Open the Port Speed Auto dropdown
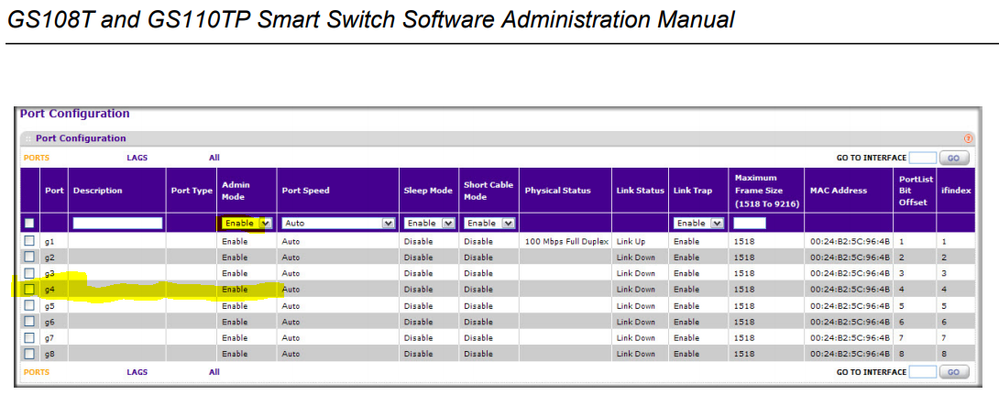The image size is (999, 406). [338, 223]
